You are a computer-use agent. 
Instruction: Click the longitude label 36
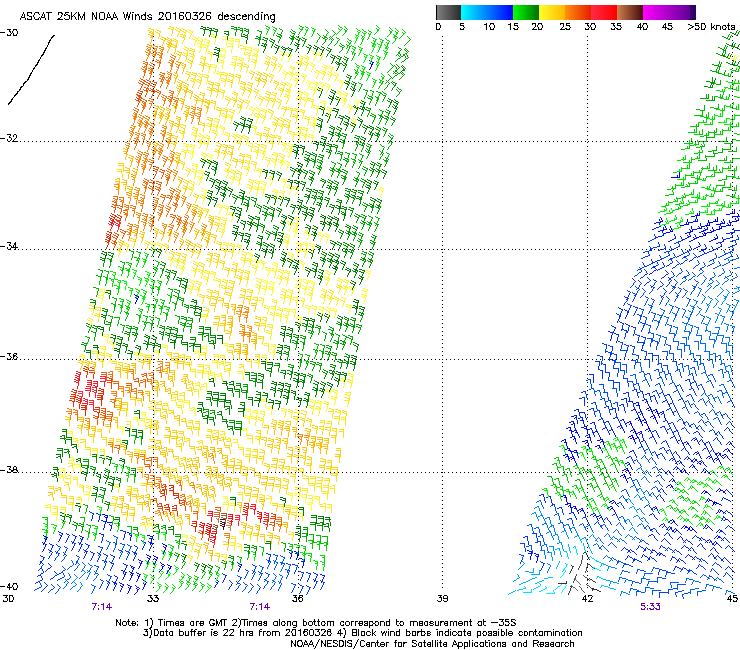pos(297,599)
